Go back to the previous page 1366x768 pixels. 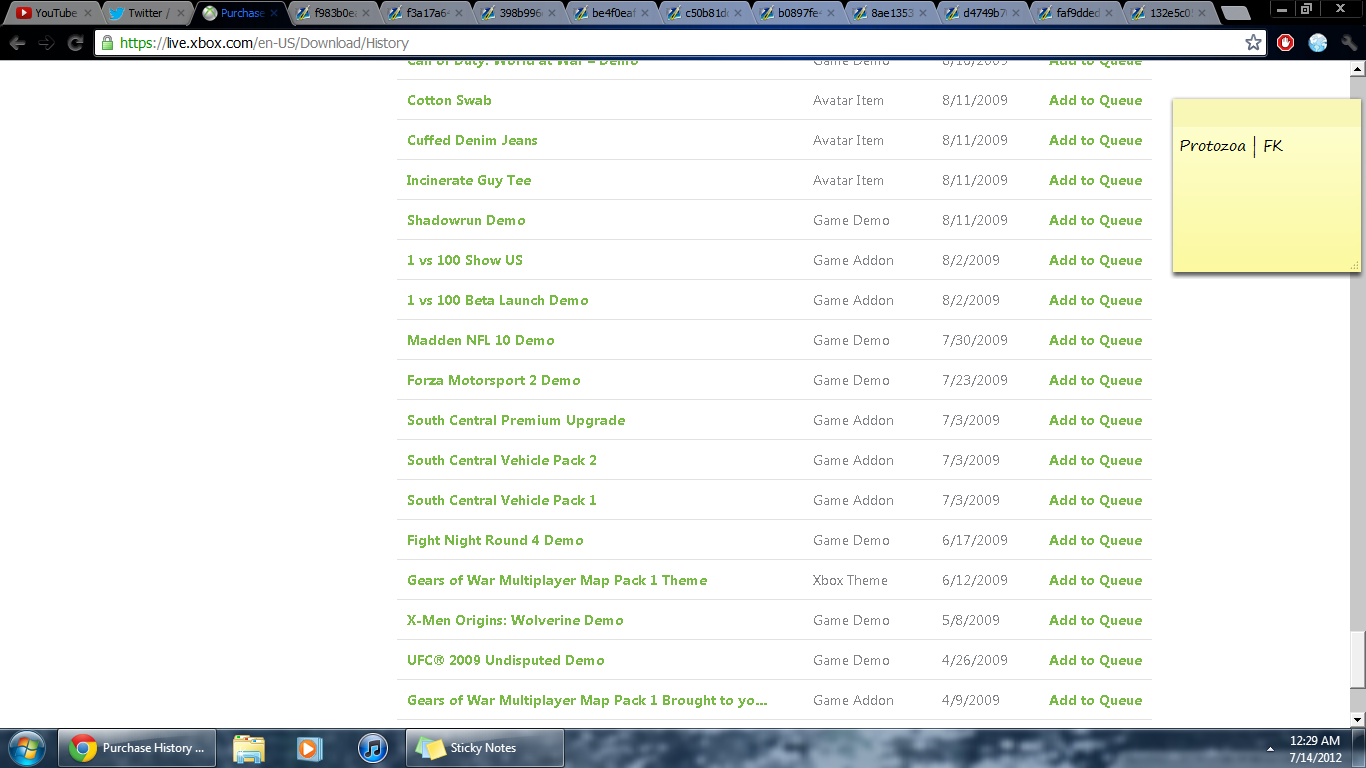[x=18, y=43]
